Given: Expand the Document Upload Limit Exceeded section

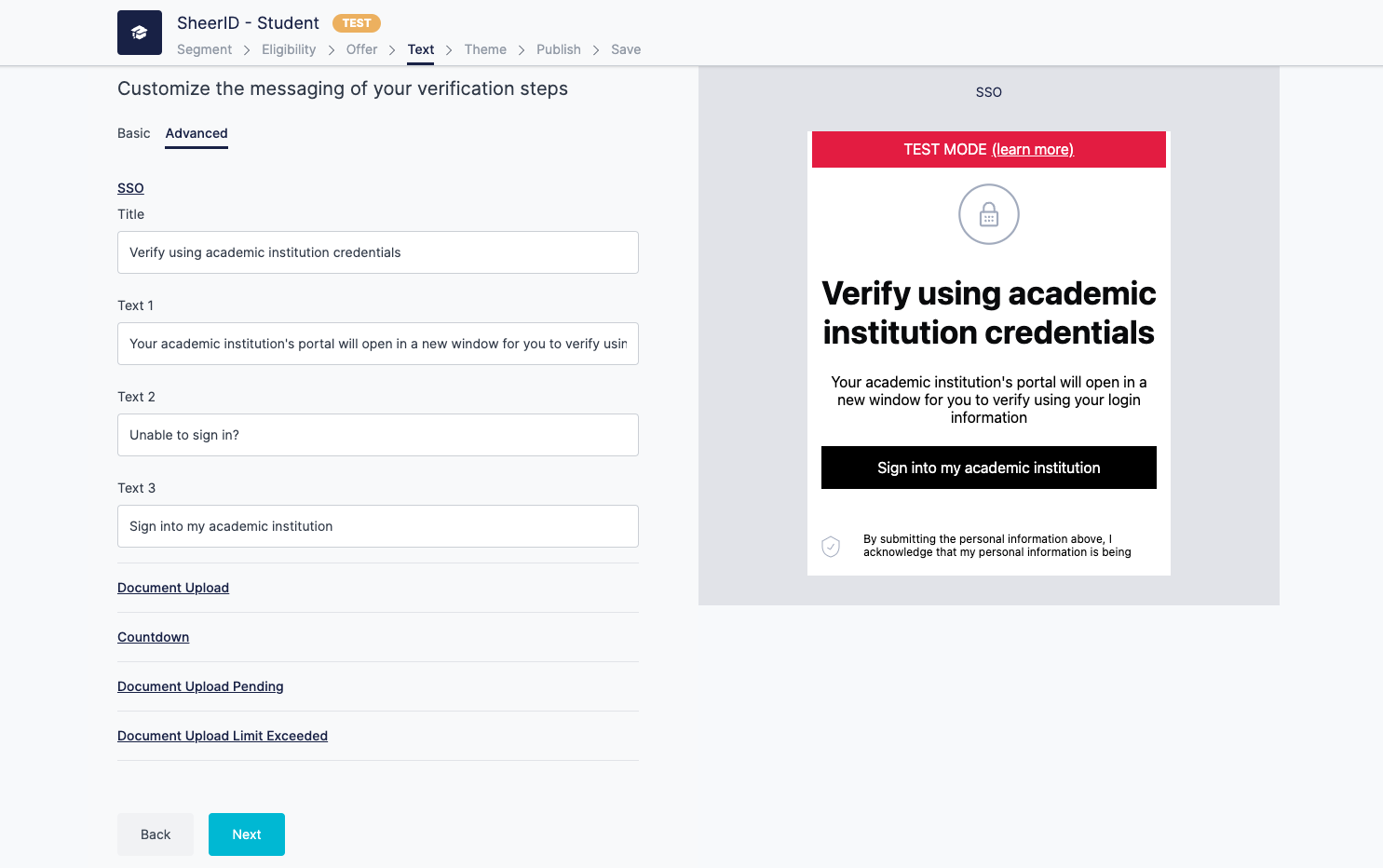Looking at the screenshot, I should point(222,736).
